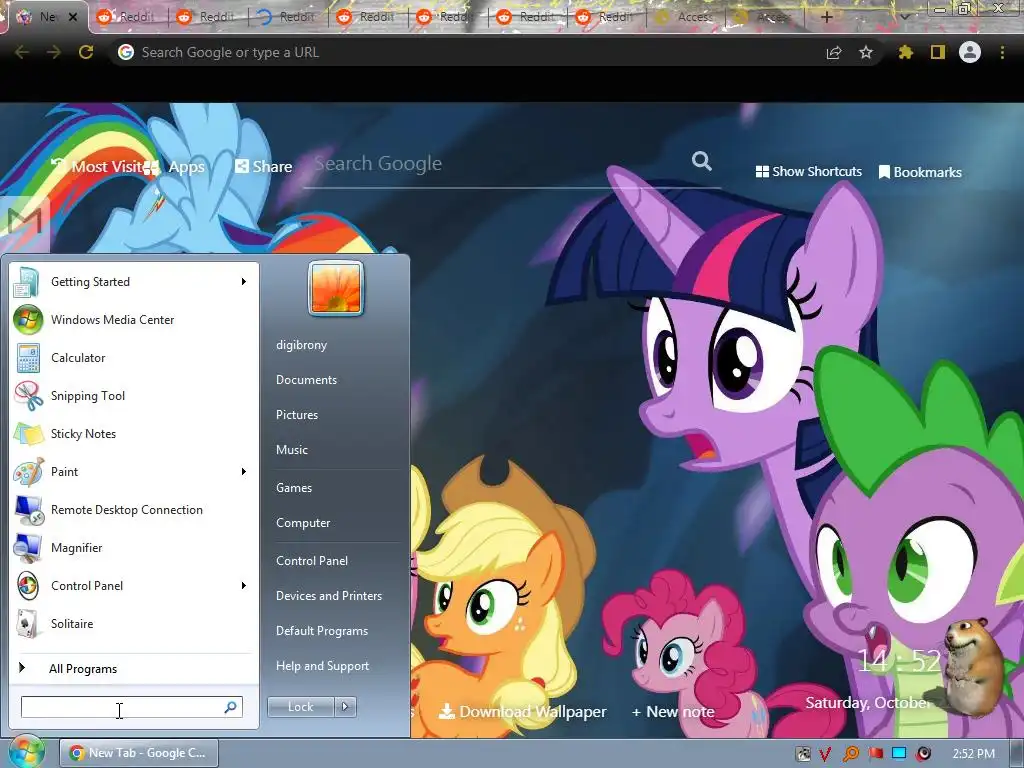Open Control Panel in pinned programs list

coord(134,586)
